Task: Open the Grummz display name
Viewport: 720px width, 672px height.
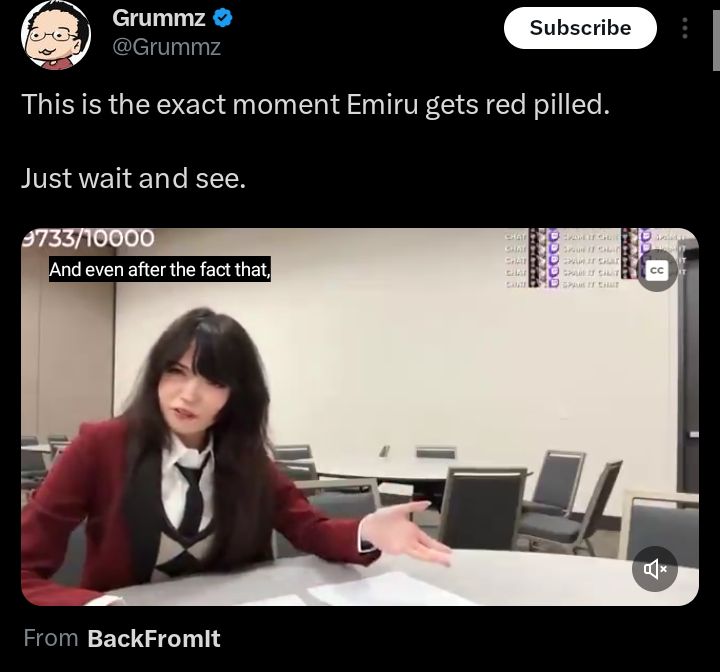Action: pyautogui.click(x=158, y=18)
